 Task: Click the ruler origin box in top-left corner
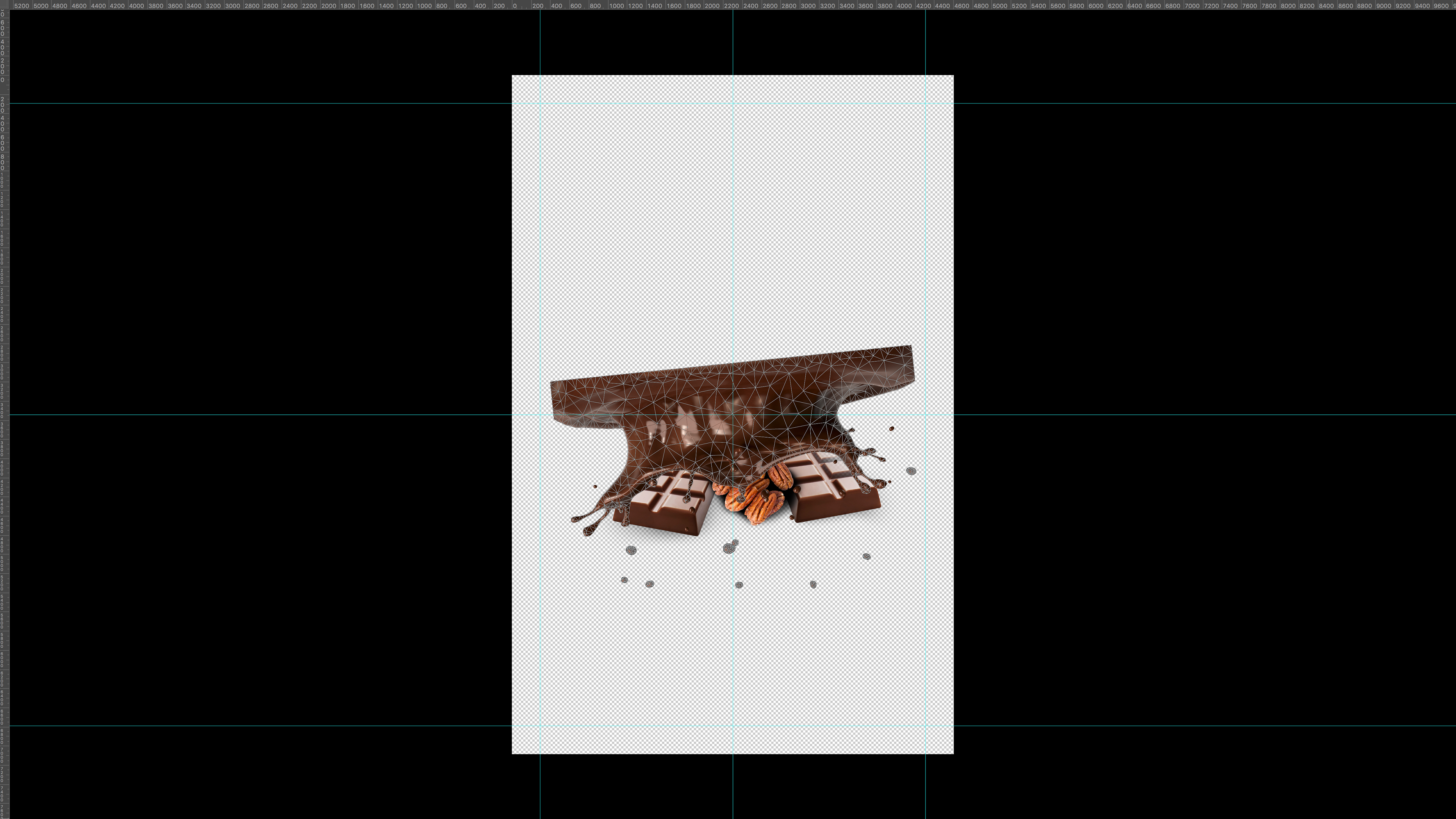5,5
